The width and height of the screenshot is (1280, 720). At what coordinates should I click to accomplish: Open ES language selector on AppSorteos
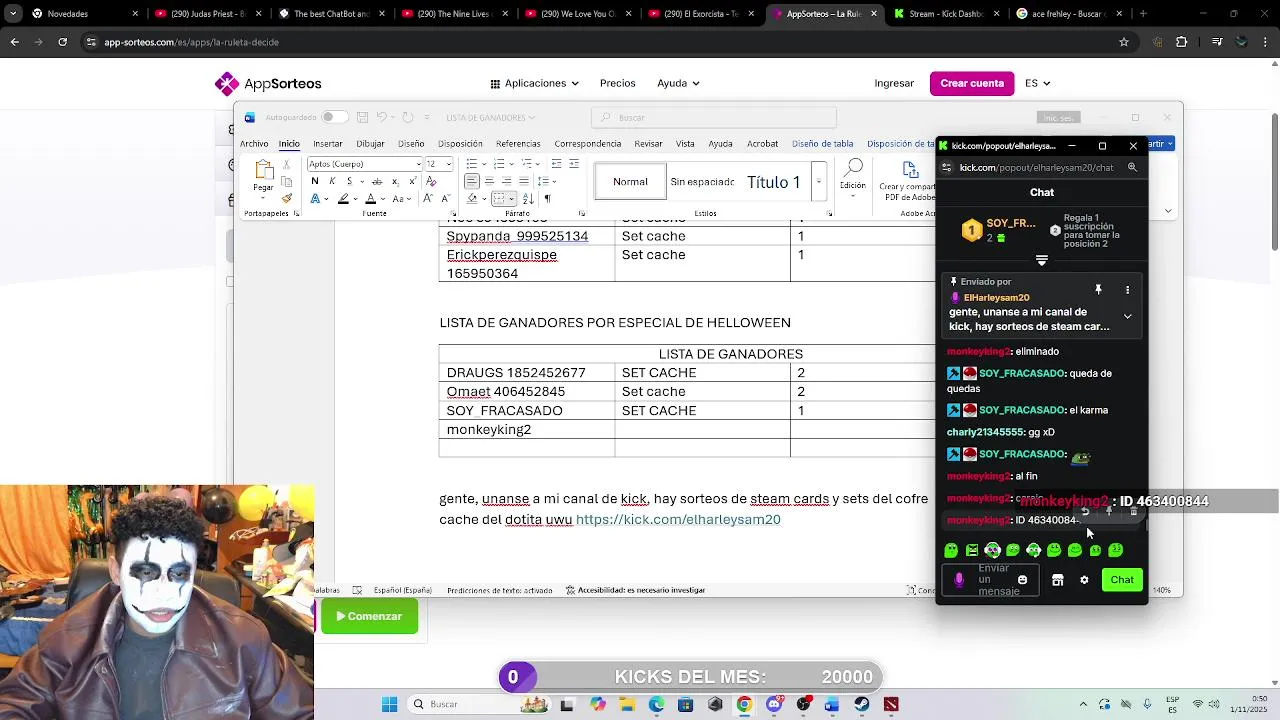(x=1037, y=83)
